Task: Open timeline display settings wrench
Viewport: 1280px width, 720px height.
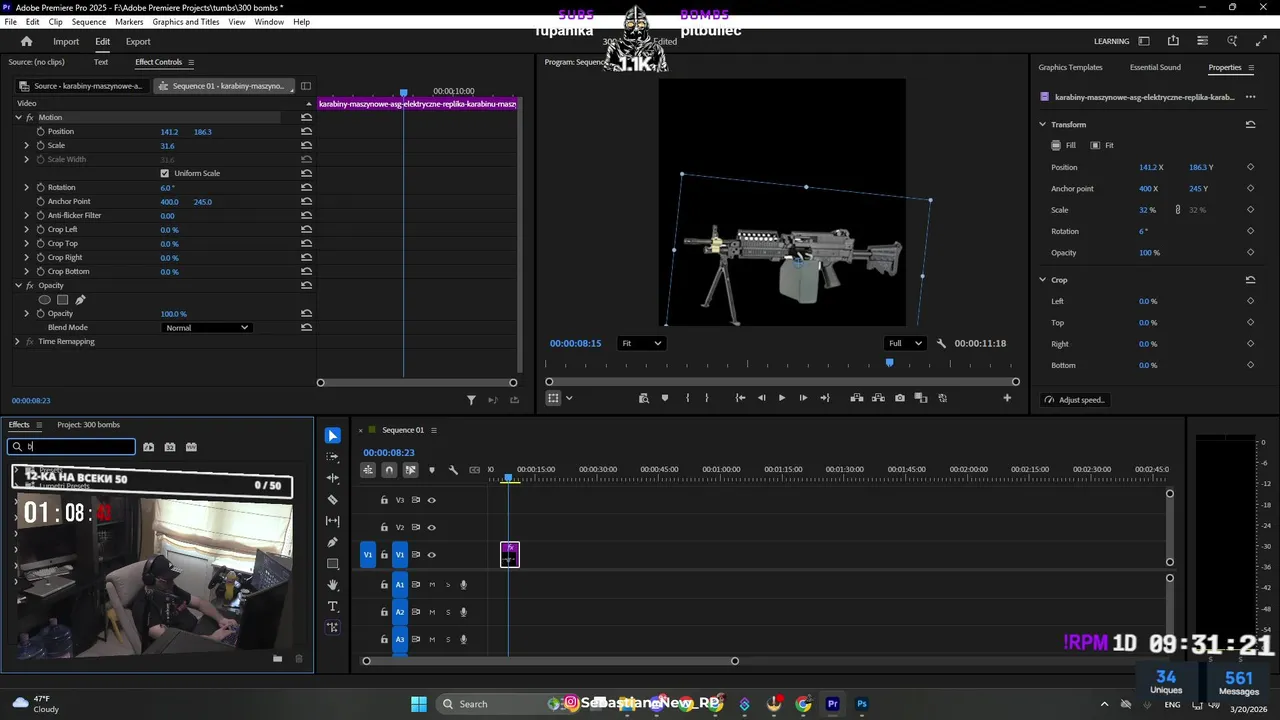Action: [453, 470]
